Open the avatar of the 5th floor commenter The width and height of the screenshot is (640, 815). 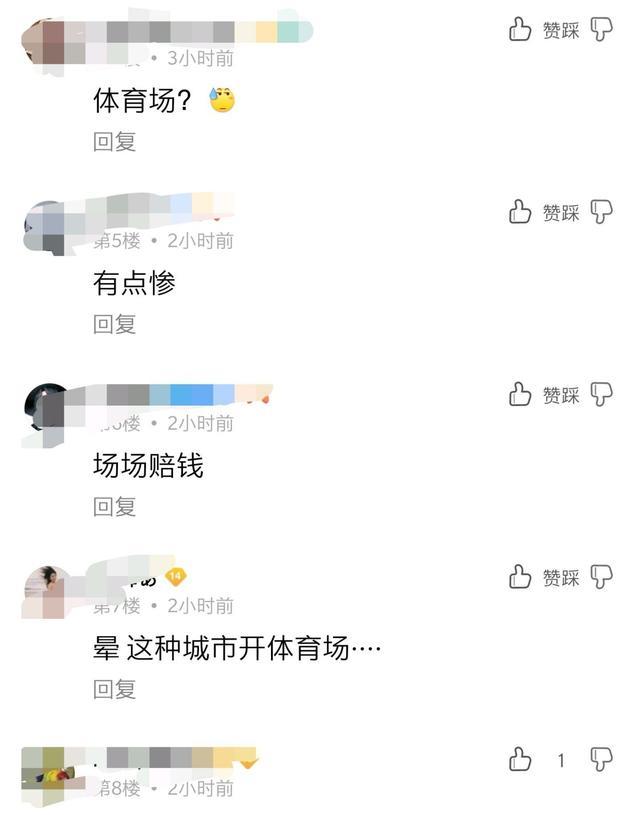point(45,228)
